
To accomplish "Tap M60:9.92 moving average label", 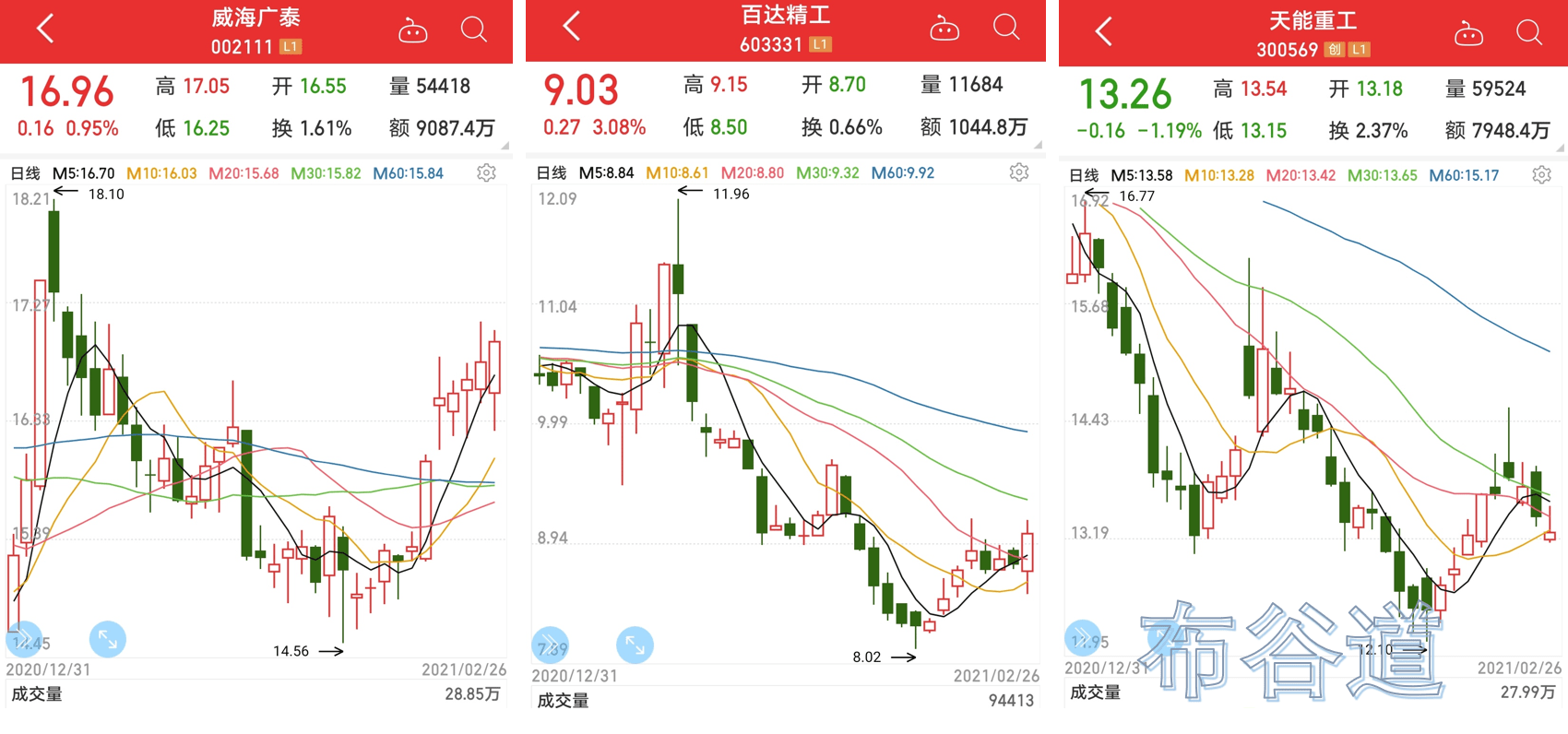I will tap(903, 172).
